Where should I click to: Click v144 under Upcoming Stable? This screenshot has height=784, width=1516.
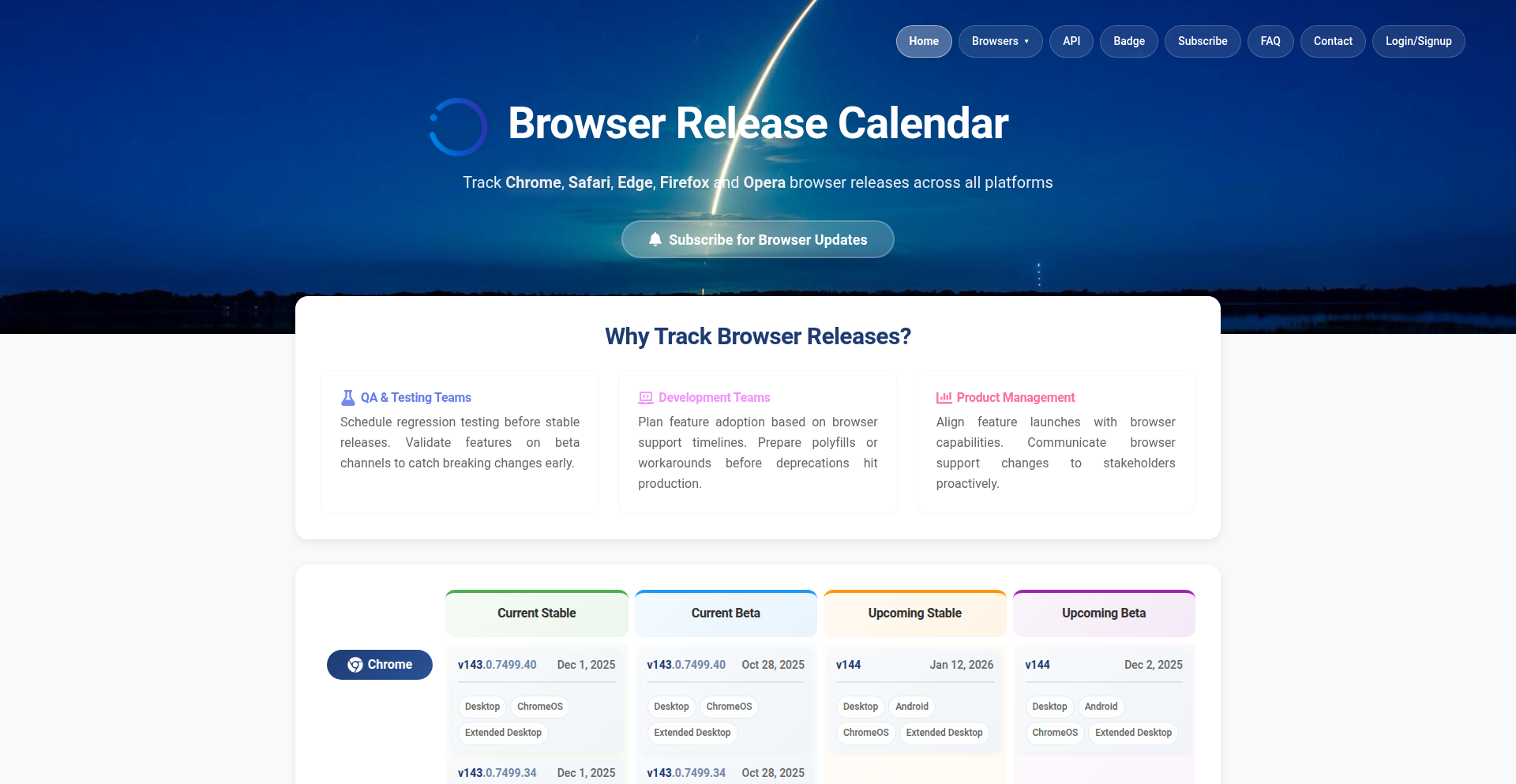coord(849,665)
